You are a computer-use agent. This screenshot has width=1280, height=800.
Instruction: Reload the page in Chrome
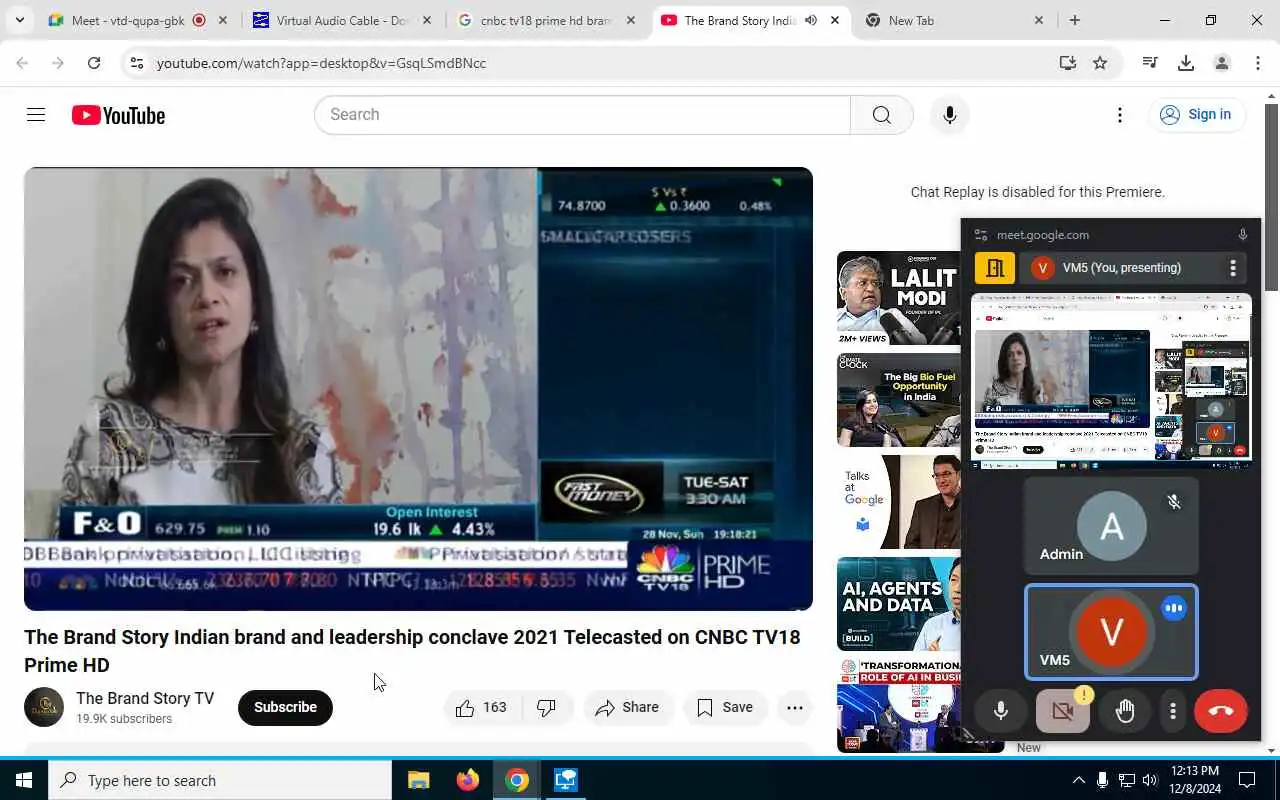[94, 63]
